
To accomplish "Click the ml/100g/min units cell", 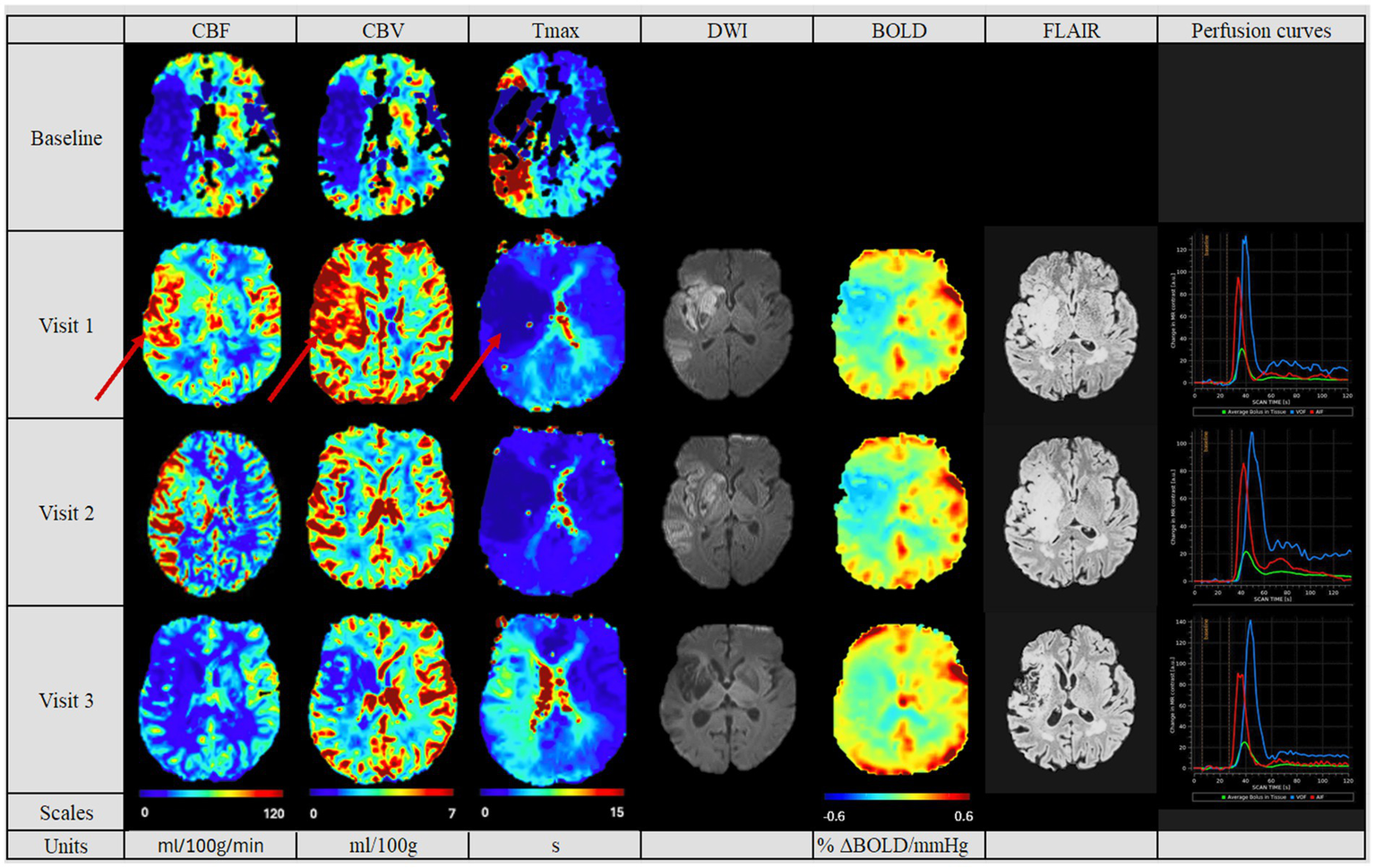I will [211, 846].
